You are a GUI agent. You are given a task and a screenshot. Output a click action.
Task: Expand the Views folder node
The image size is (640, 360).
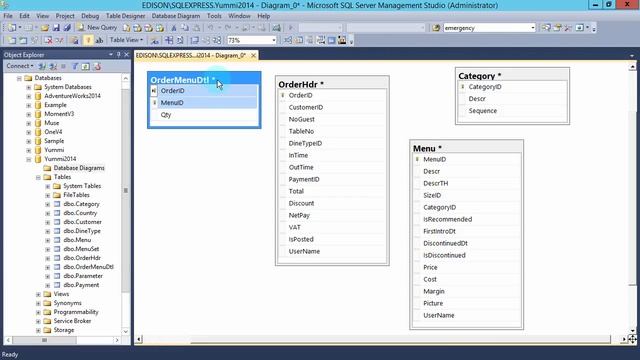(38, 294)
